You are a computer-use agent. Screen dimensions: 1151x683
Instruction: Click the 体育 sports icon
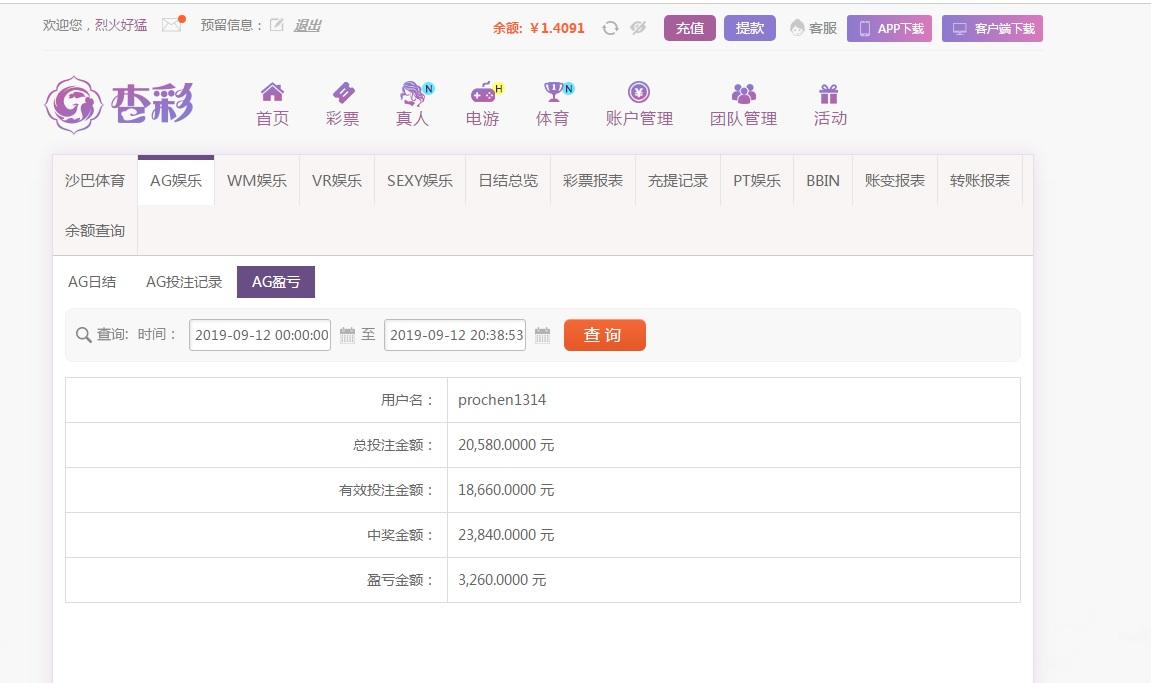[552, 93]
